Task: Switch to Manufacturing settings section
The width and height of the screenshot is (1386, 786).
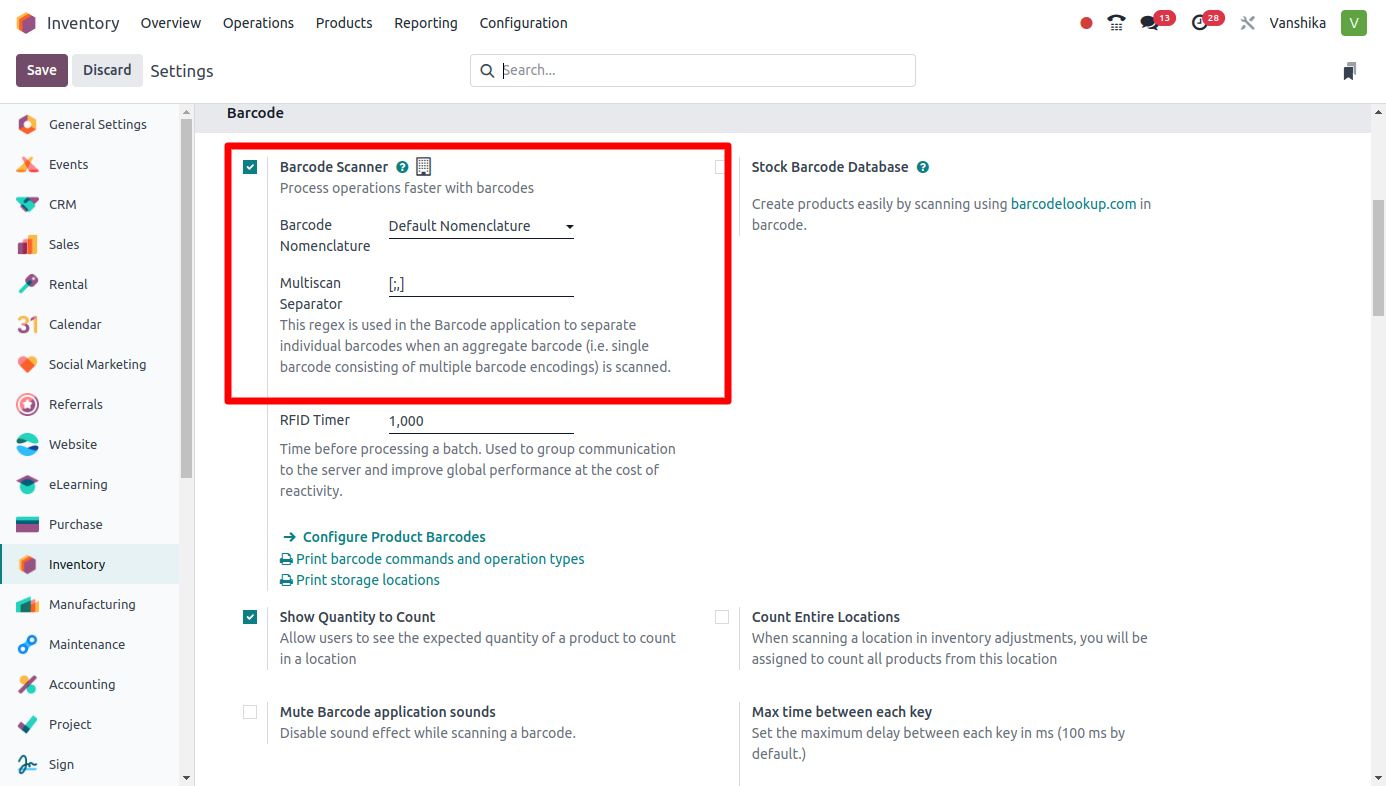Action: point(92,604)
